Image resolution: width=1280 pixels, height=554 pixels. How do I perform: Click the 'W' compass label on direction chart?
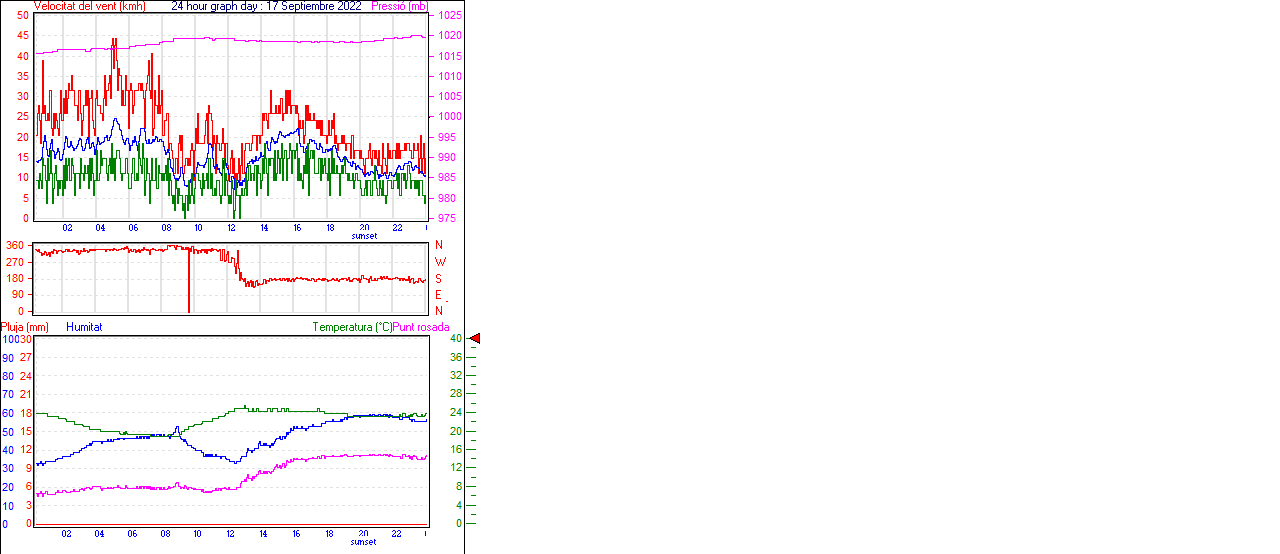pos(439,262)
